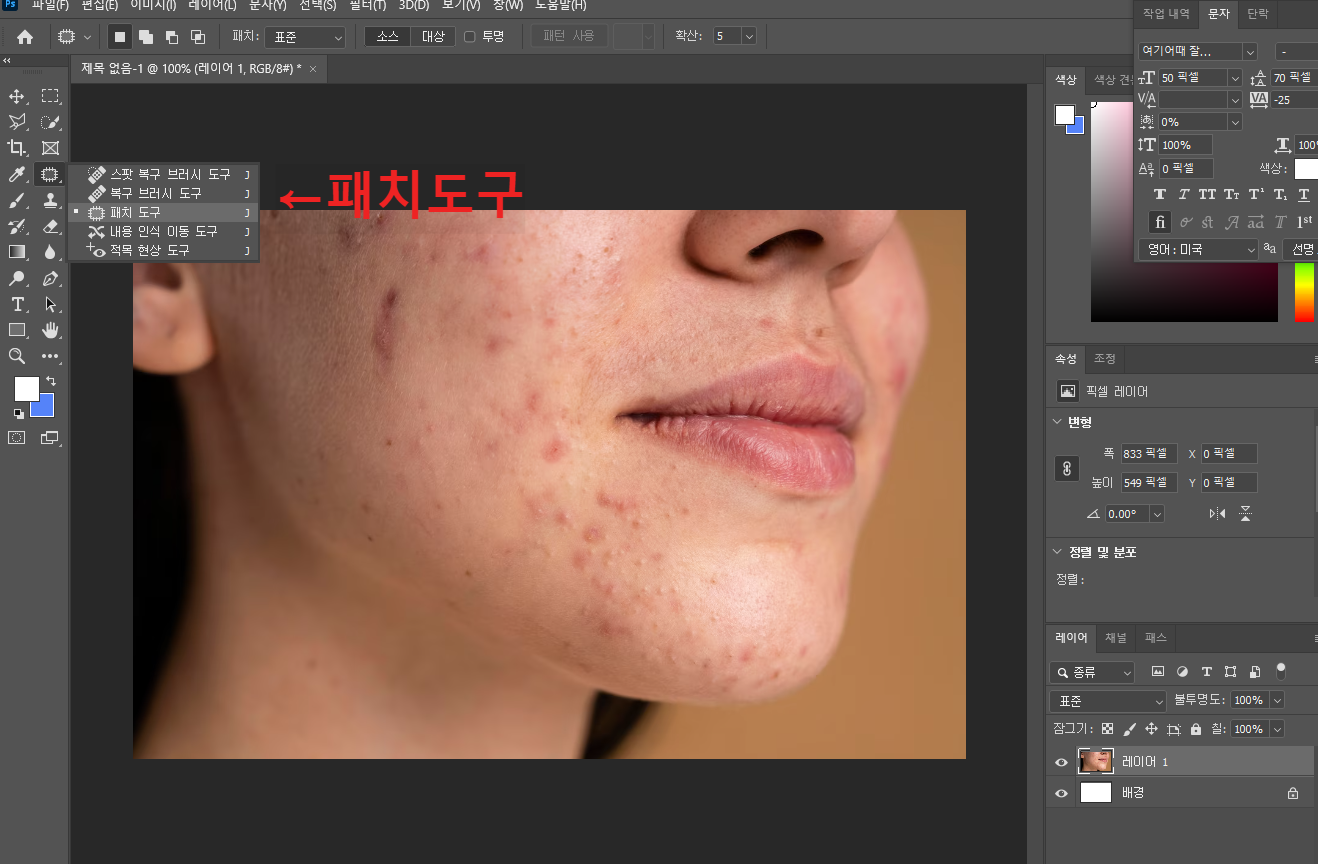The height and width of the screenshot is (864, 1318).
Task: Select the Eraser tool
Action: [50, 226]
